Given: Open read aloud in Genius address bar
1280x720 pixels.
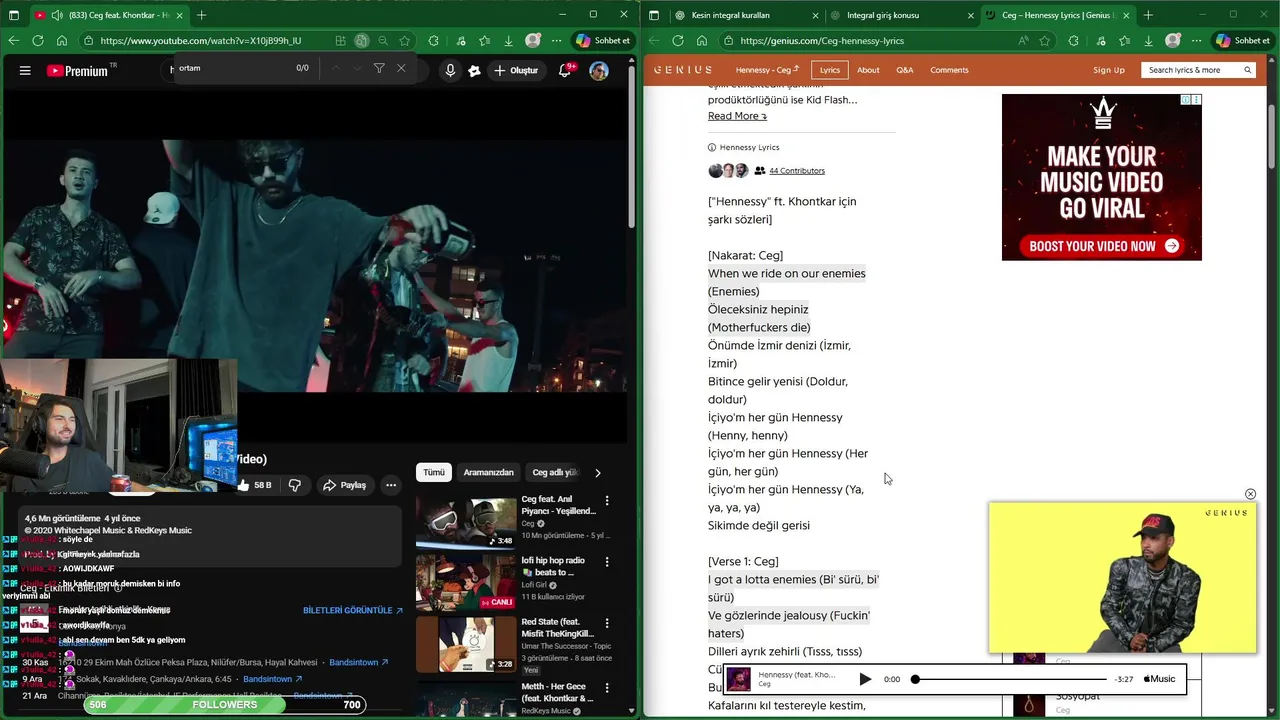Looking at the screenshot, I should tap(1023, 41).
